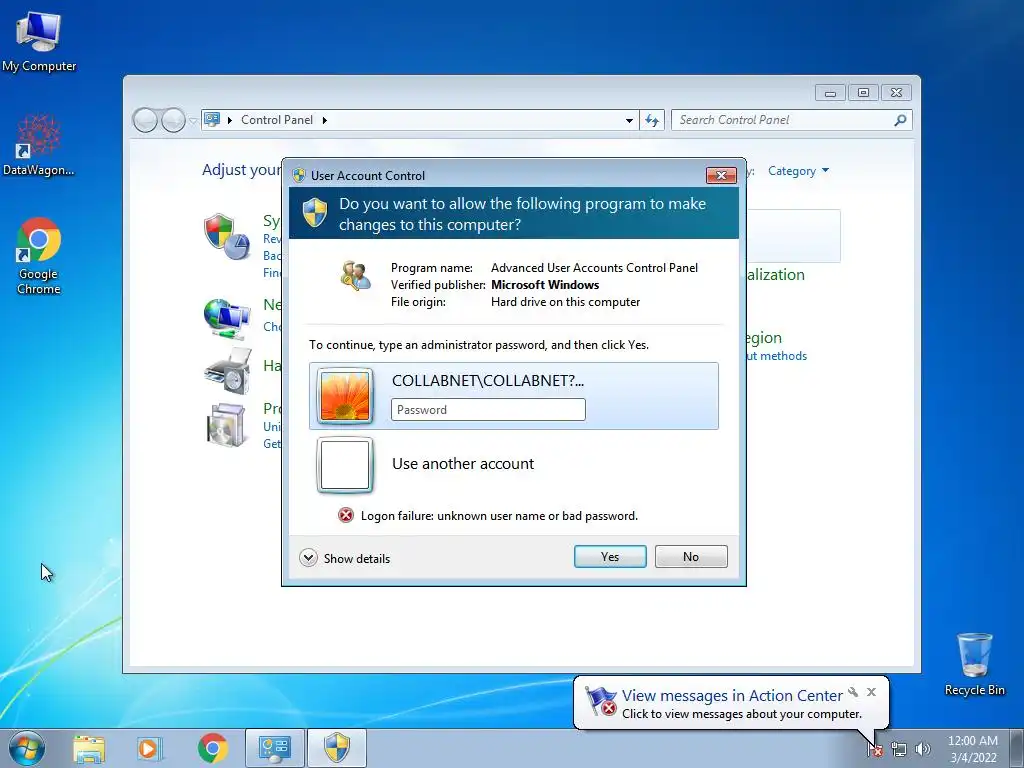Viewport: 1024px width, 768px height.
Task: Refresh the Control Panel address bar
Action: point(652,120)
